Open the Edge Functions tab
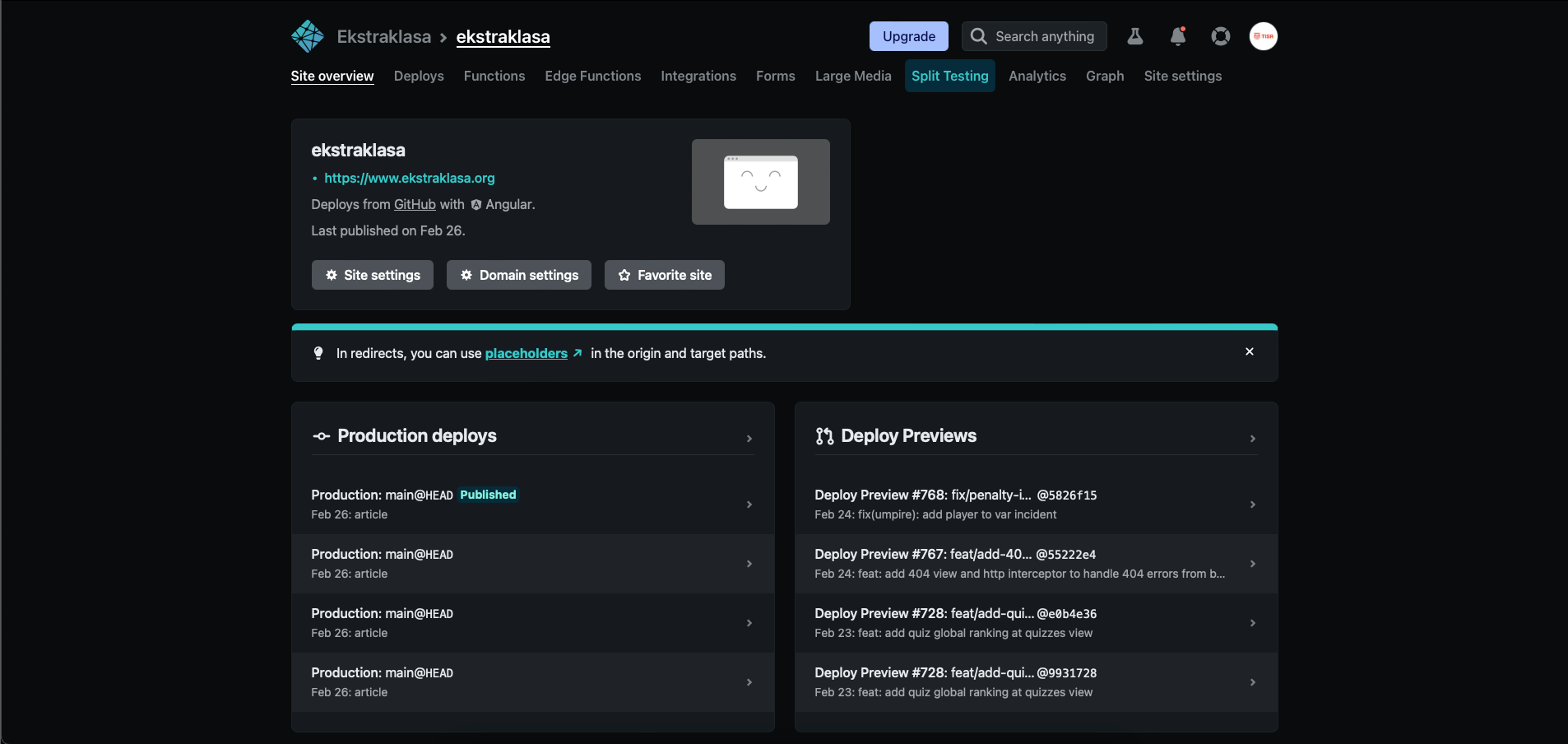Image resolution: width=1568 pixels, height=744 pixels. pos(593,76)
